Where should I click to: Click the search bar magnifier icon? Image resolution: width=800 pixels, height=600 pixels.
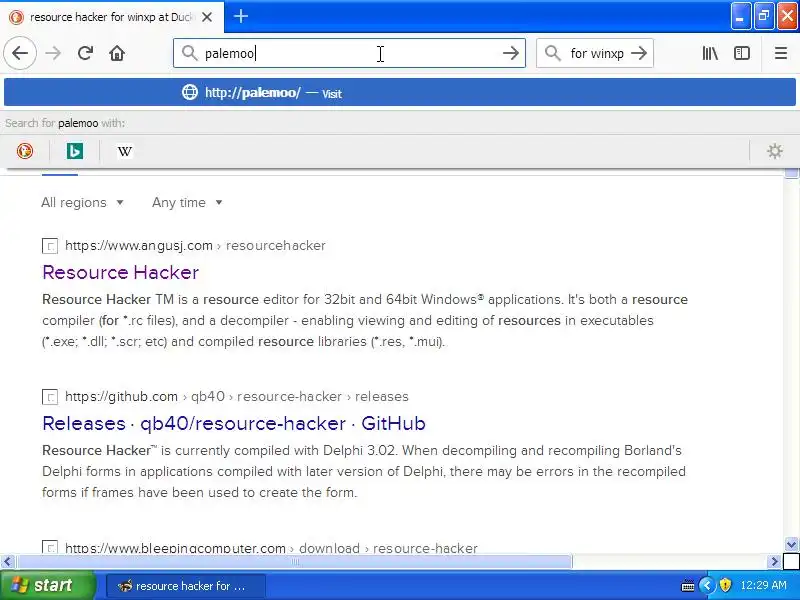[553, 53]
